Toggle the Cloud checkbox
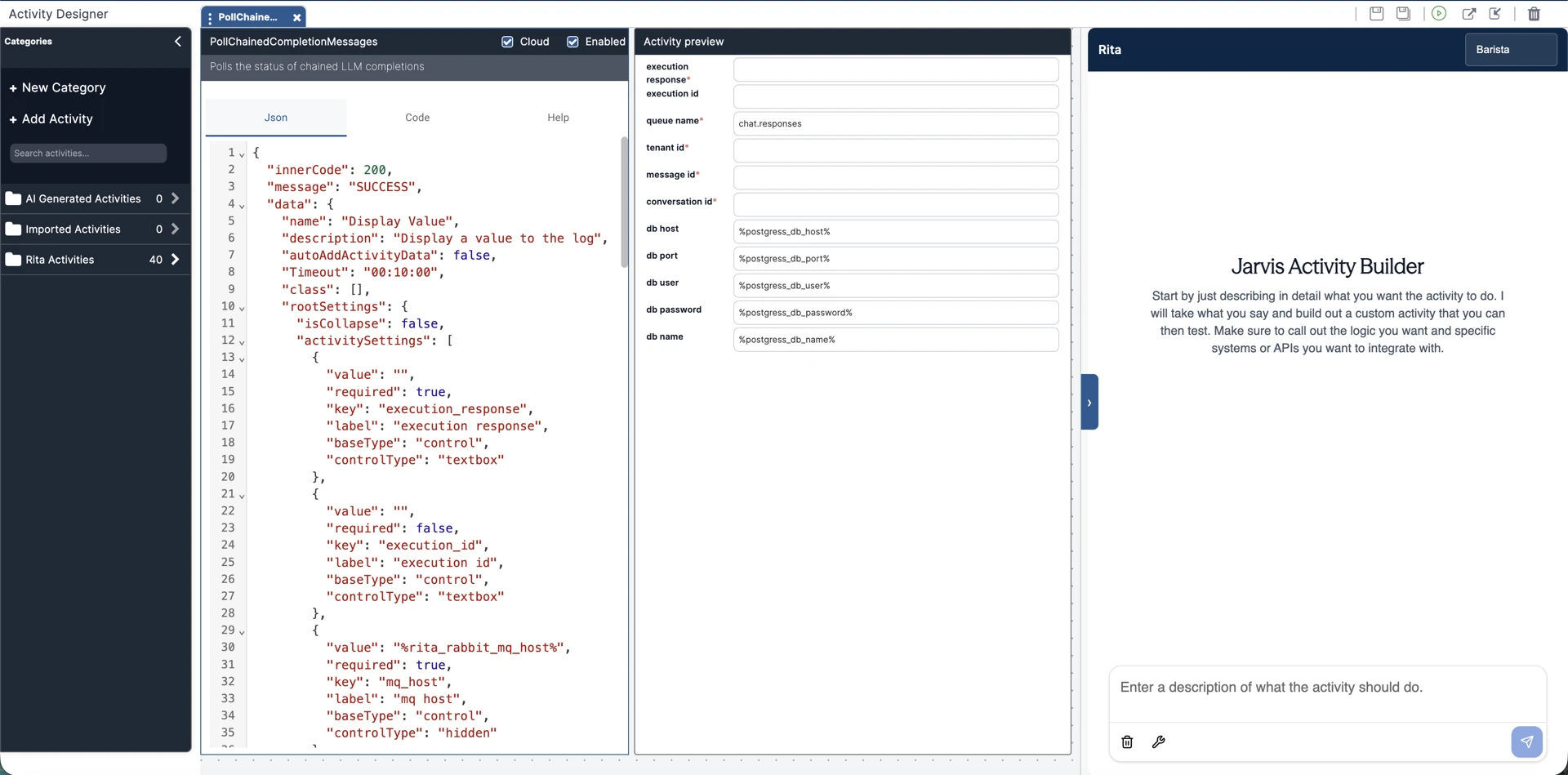 [x=507, y=42]
